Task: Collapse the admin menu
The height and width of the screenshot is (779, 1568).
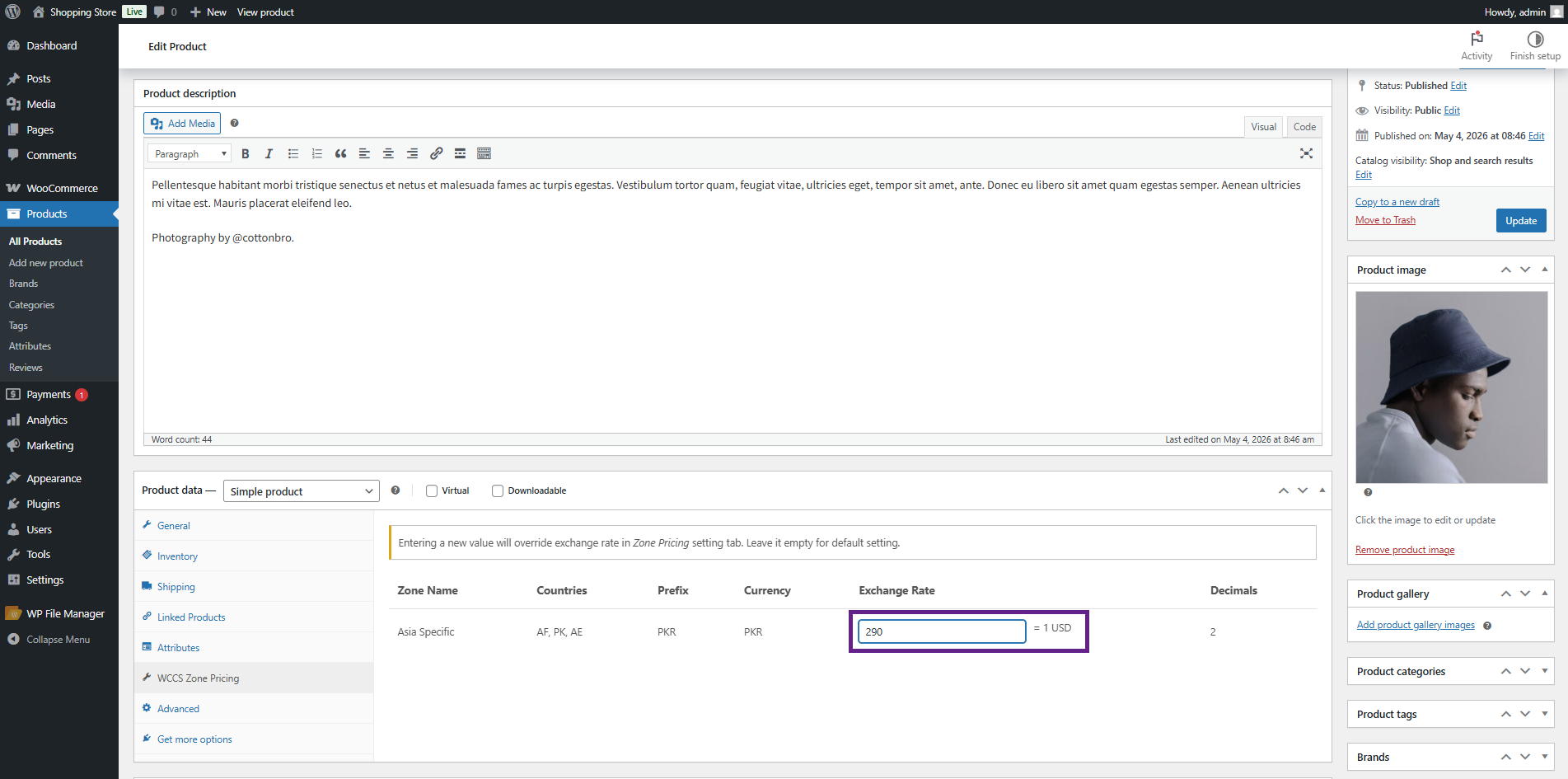Action: [x=49, y=639]
